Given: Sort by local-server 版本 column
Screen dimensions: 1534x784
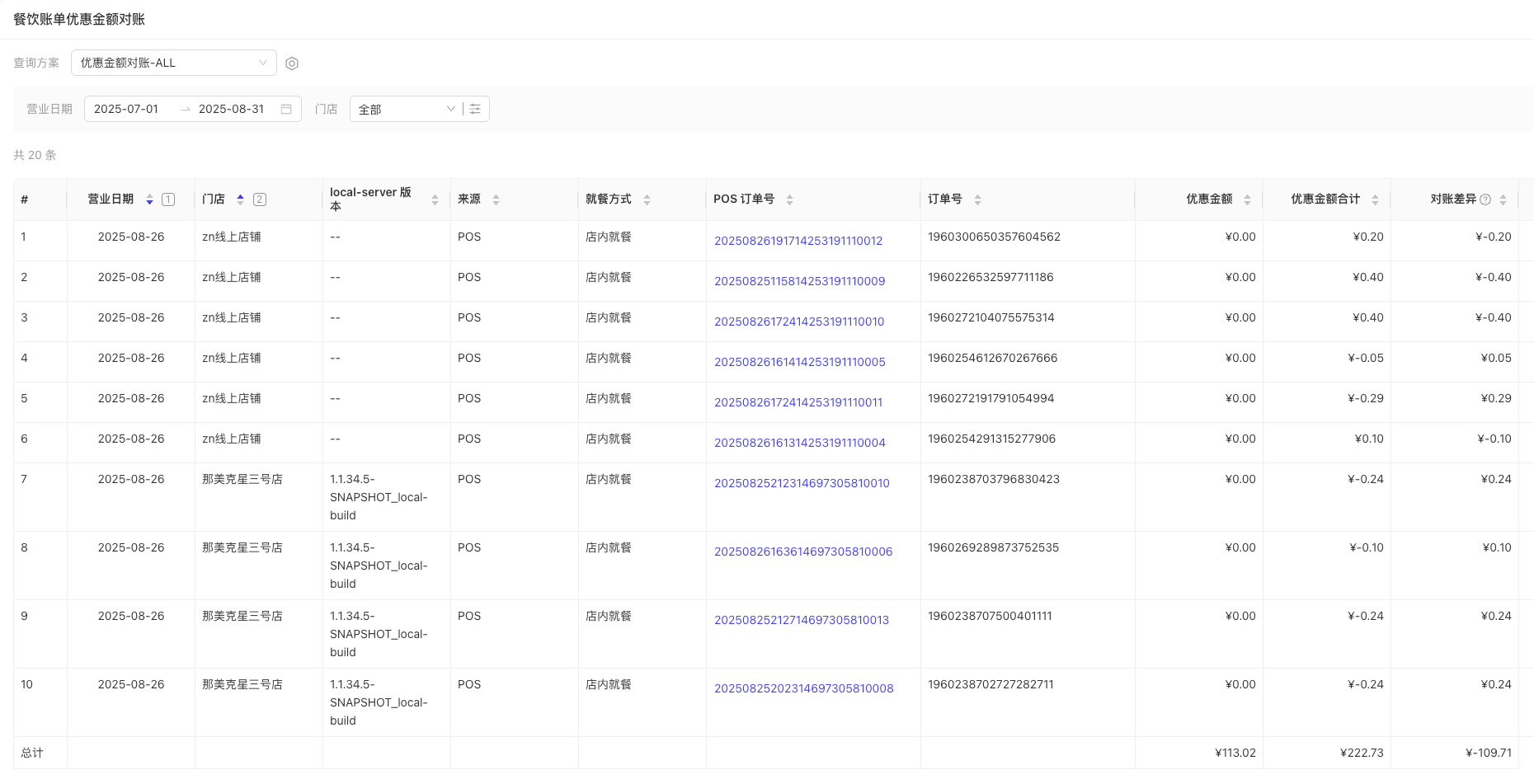Looking at the screenshot, I should pyautogui.click(x=435, y=200).
